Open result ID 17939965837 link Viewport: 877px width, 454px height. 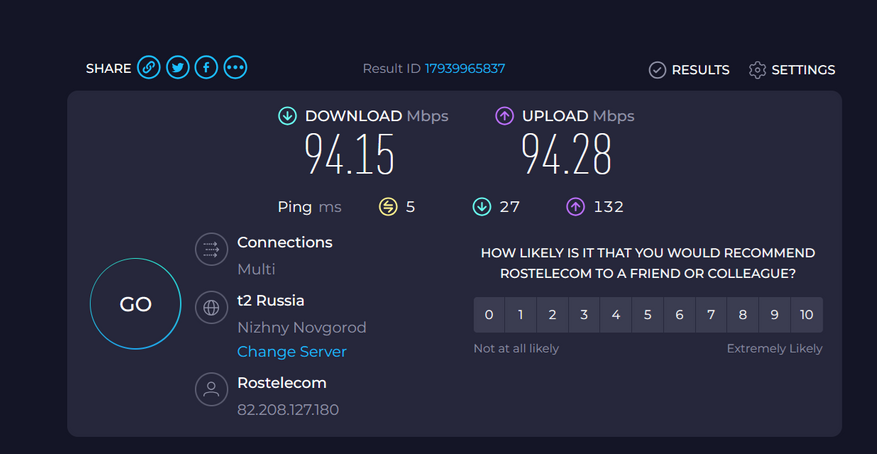(465, 69)
